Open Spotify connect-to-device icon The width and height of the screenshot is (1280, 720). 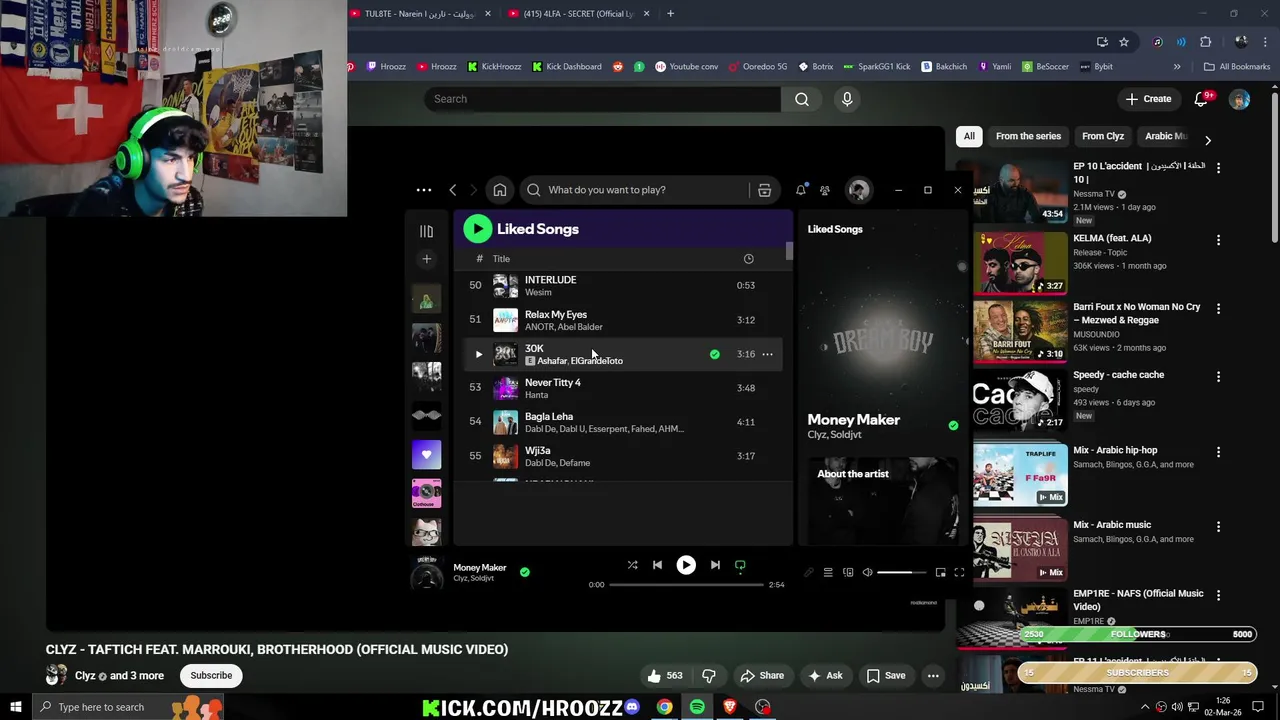point(848,572)
